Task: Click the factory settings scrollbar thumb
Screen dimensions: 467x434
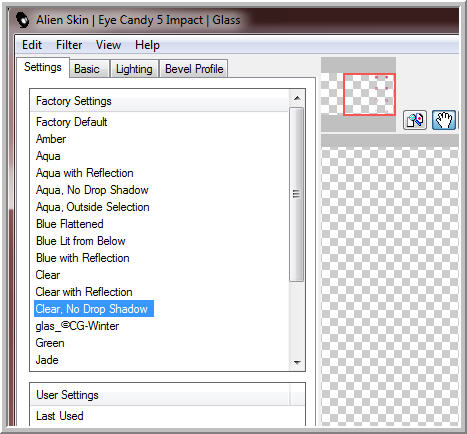Action: tap(296, 194)
